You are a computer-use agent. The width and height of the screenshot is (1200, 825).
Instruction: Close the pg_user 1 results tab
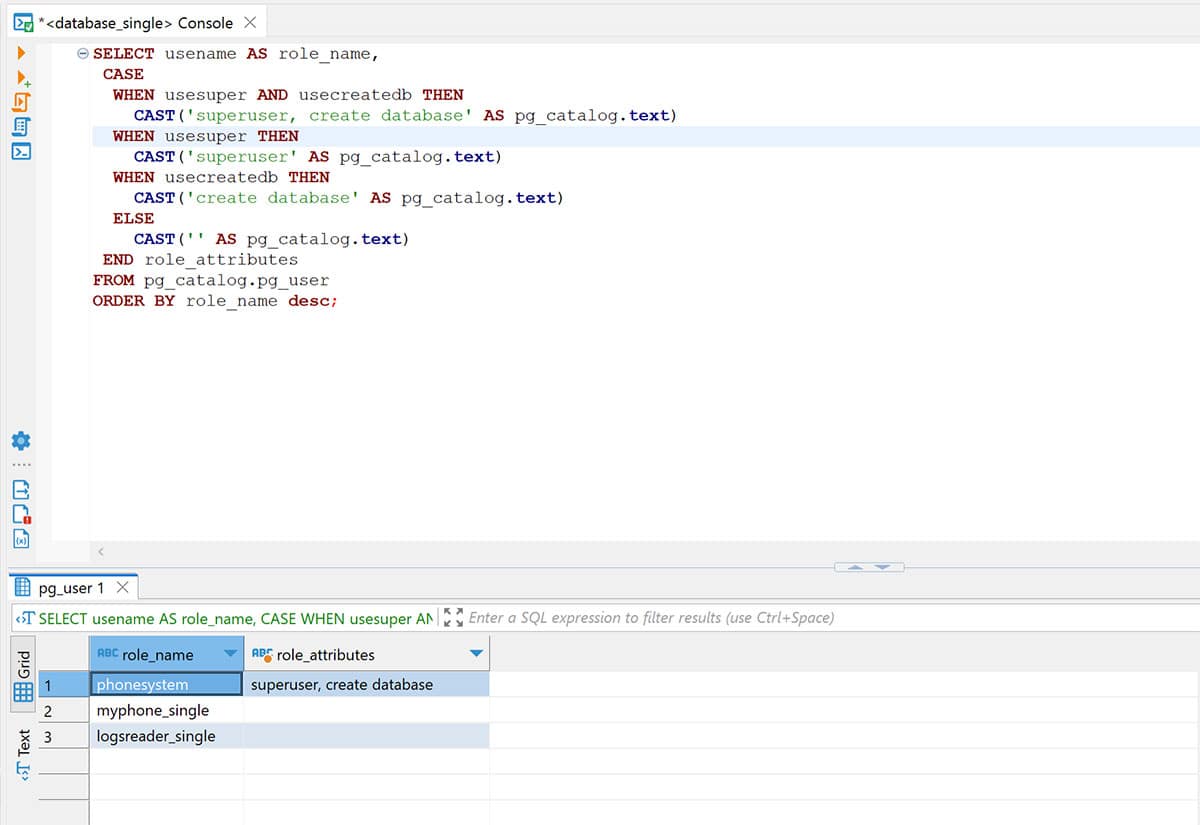(x=123, y=588)
